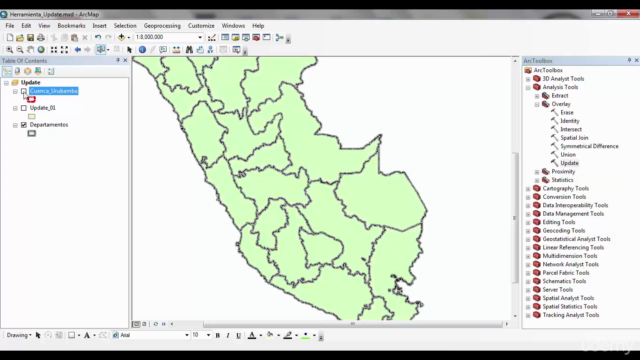Click the red Cuenca_Urubamba symbol swatch
This screenshot has width=640, height=360.
[x=31, y=100]
